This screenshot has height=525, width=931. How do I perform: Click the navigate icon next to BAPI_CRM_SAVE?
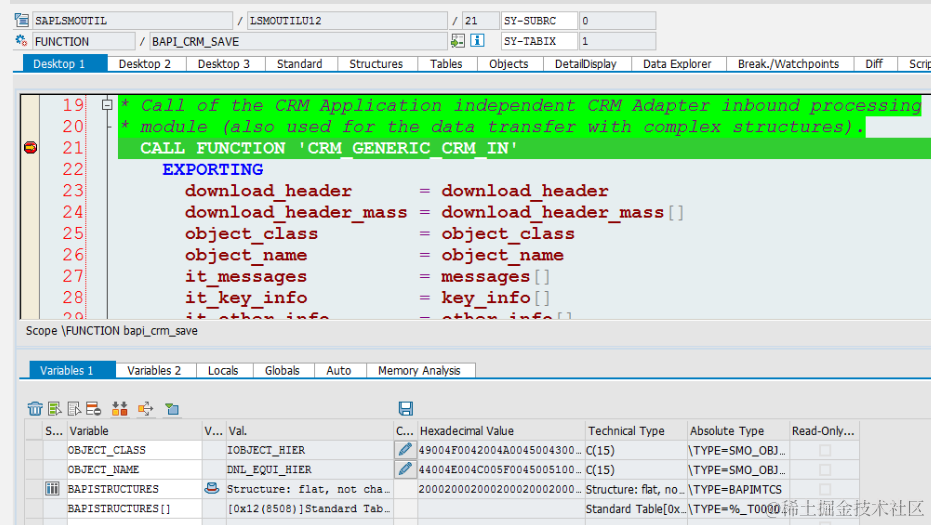point(457,40)
